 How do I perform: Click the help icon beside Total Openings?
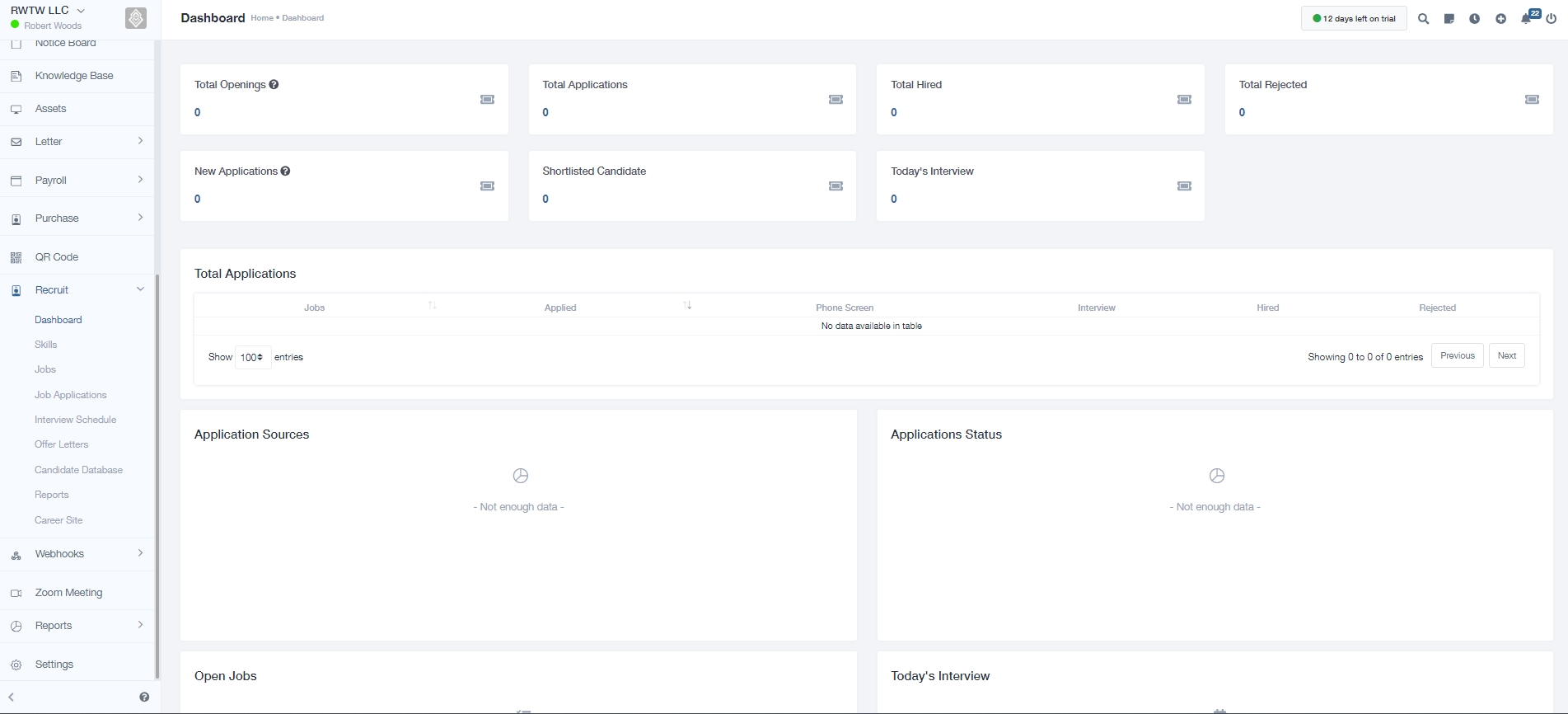[274, 84]
